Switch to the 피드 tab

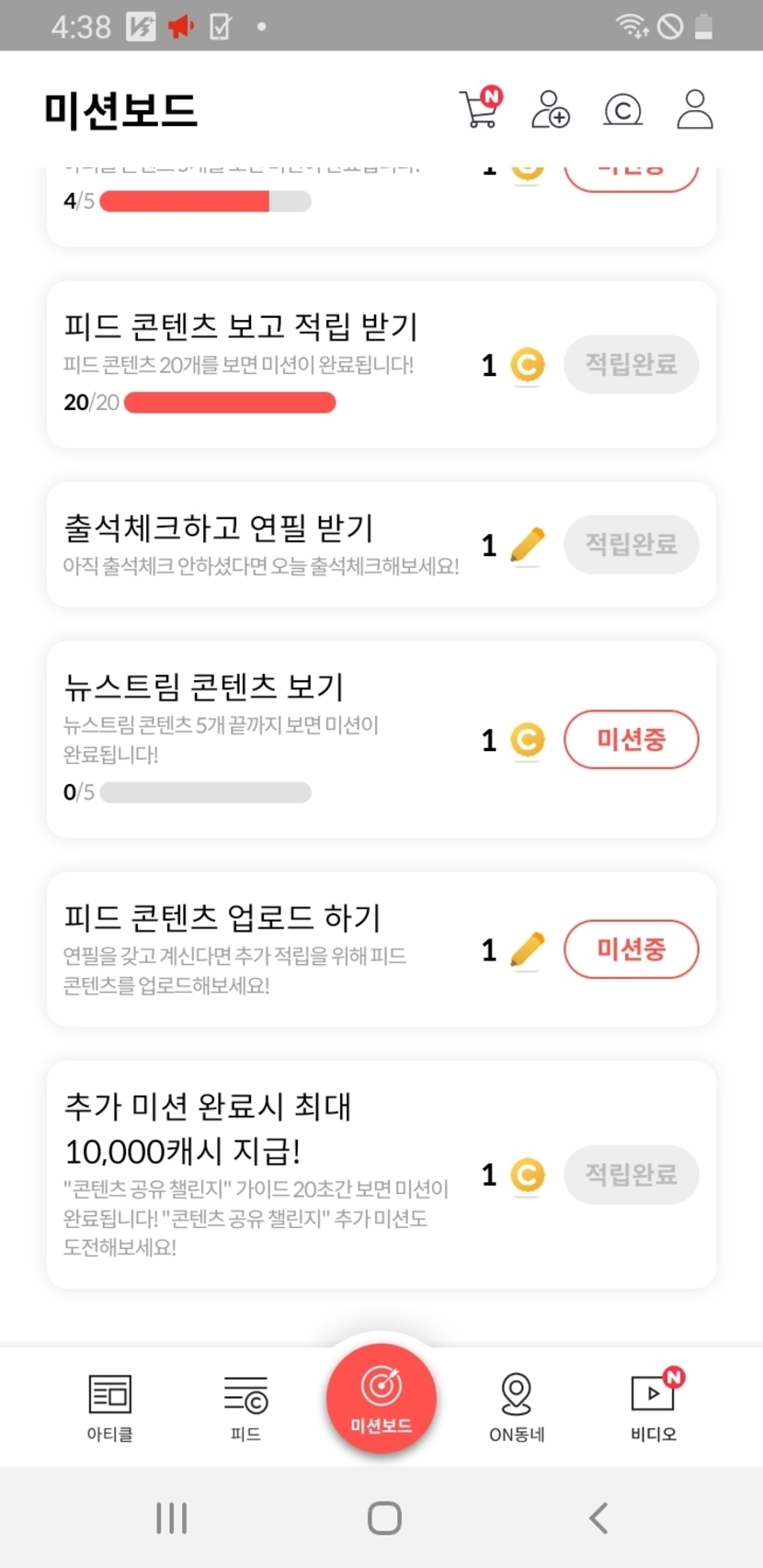(x=245, y=1406)
